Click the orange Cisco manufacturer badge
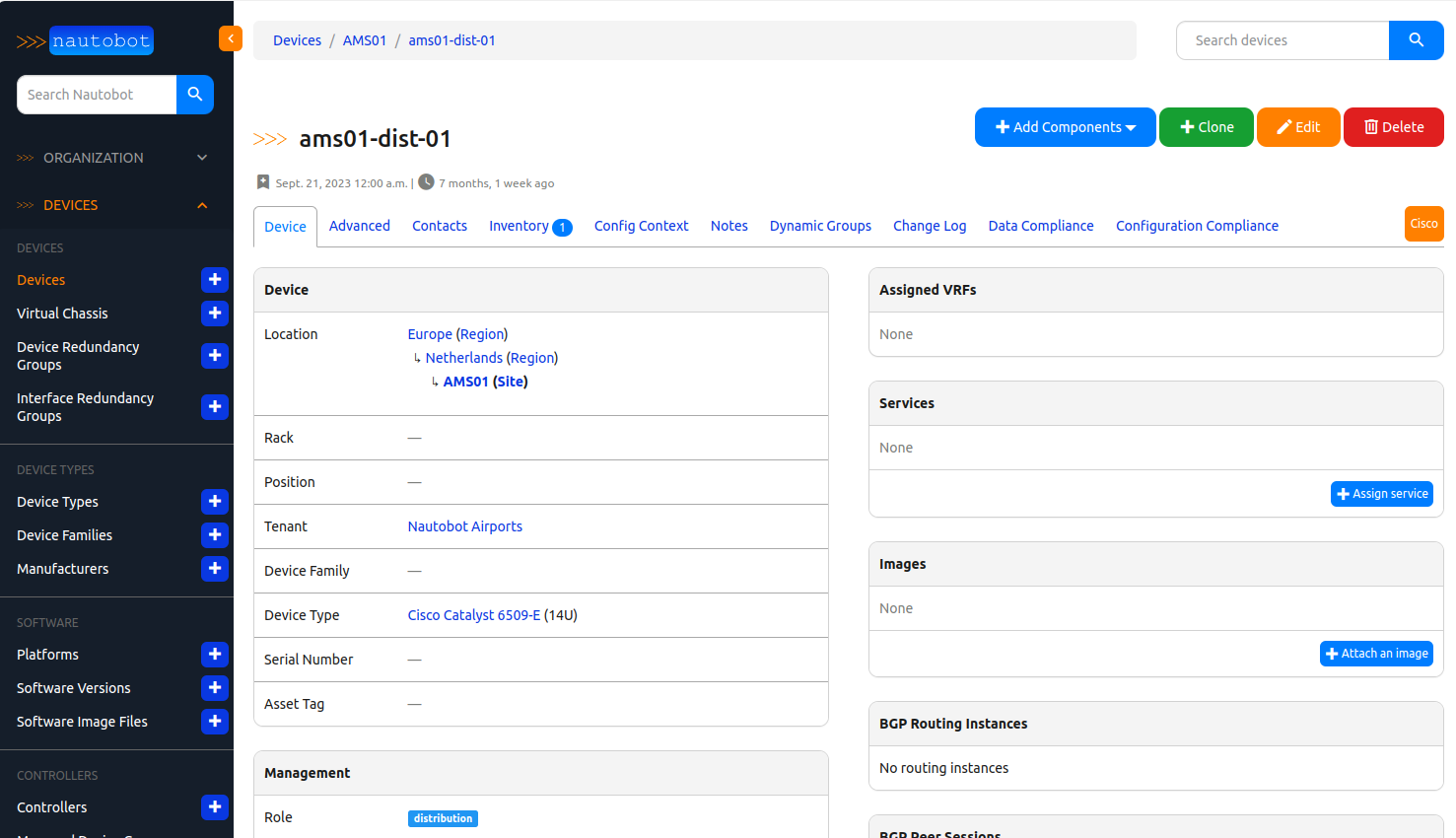Viewport: 1456px width, 838px height. (1423, 224)
